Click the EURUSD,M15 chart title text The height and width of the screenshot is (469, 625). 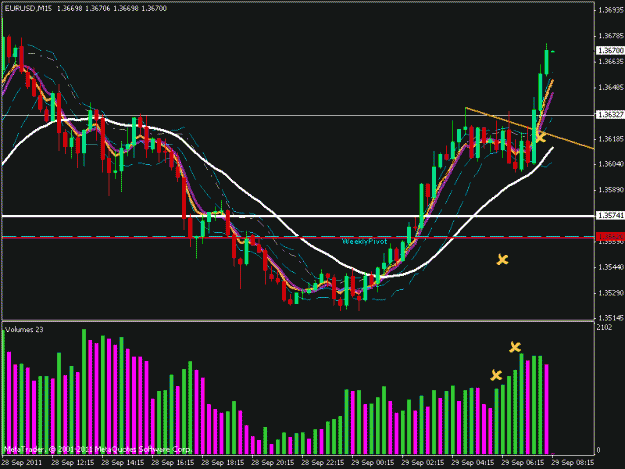click(x=28, y=8)
